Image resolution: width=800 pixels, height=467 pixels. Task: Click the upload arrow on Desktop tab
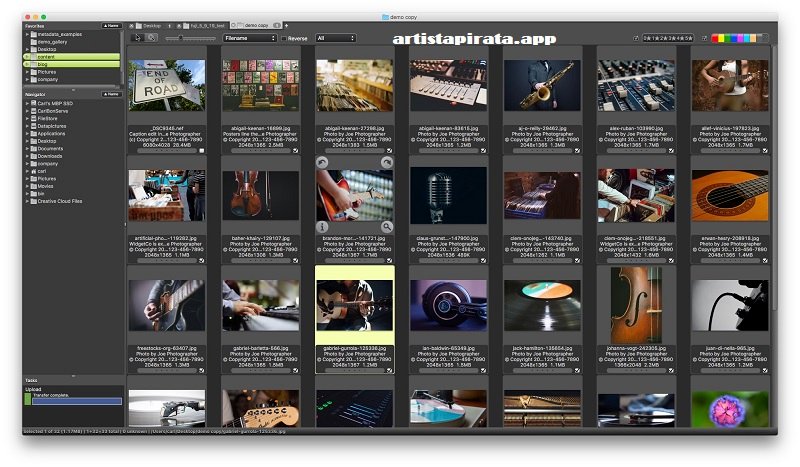pos(169,26)
